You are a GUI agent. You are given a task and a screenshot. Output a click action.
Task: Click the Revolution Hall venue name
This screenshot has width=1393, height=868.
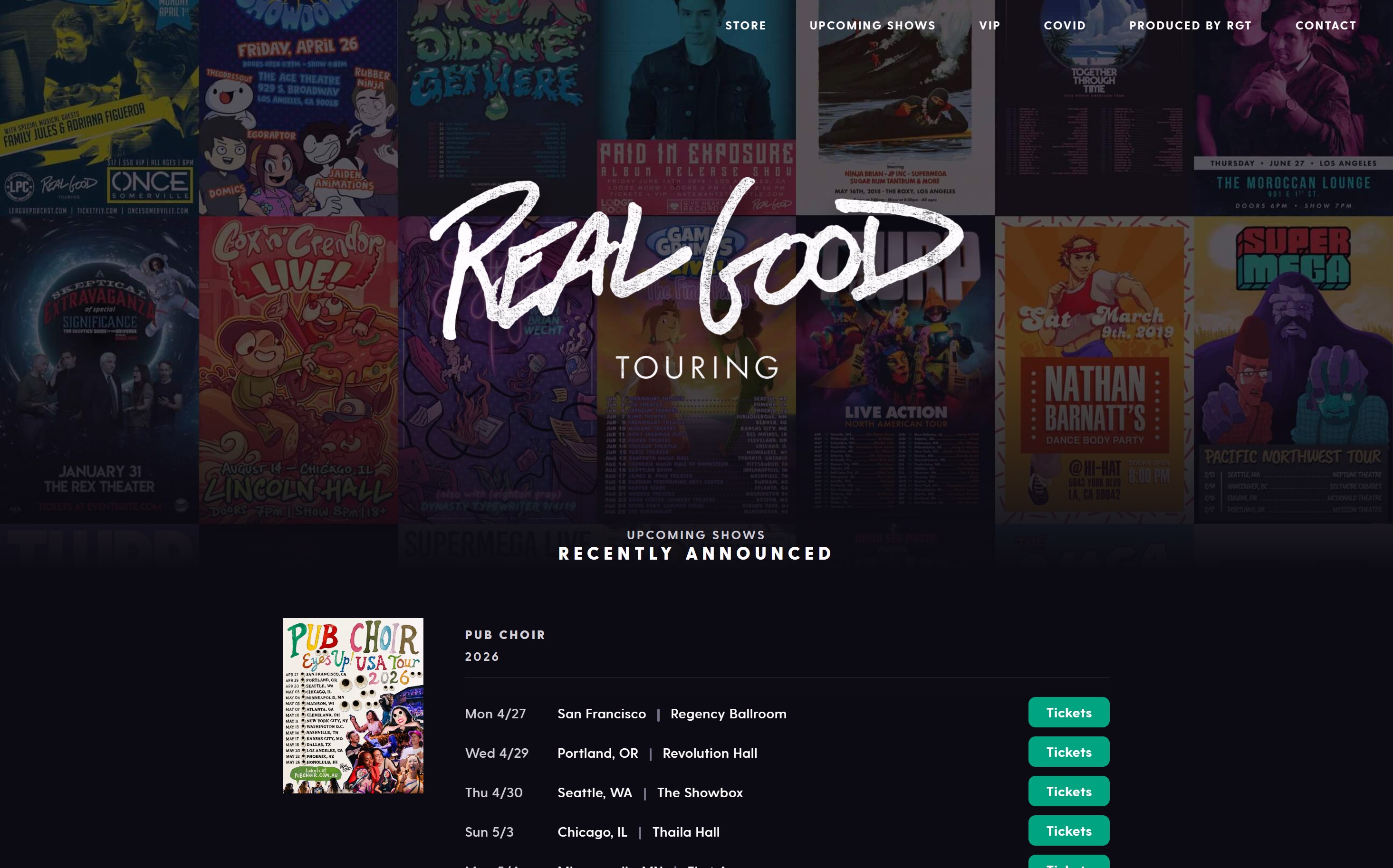pyautogui.click(x=710, y=753)
